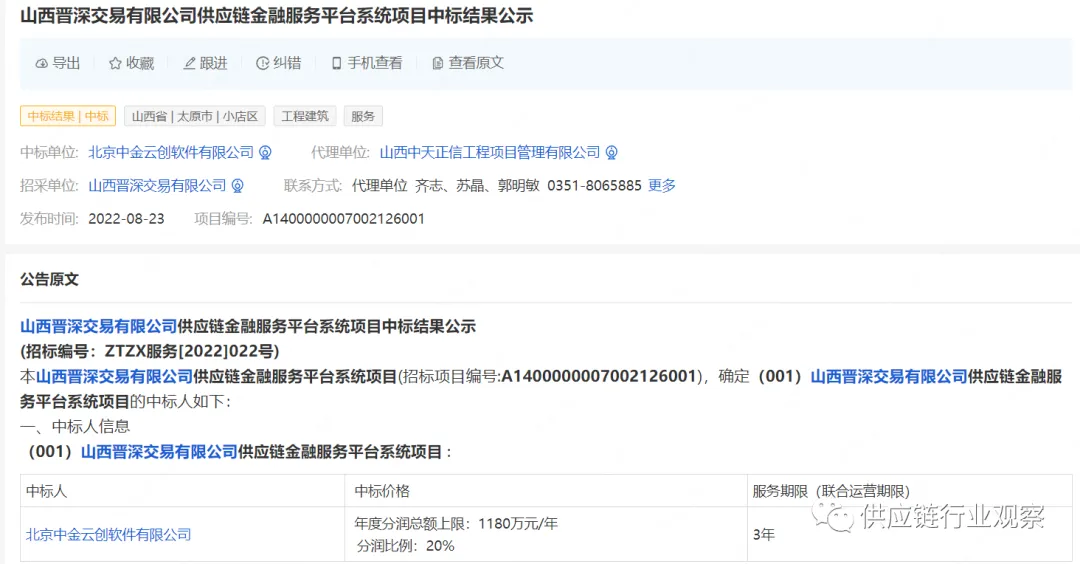Click the 公告原文 section heading
Screen dimensions: 1080x564
pyautogui.click(x=50, y=280)
